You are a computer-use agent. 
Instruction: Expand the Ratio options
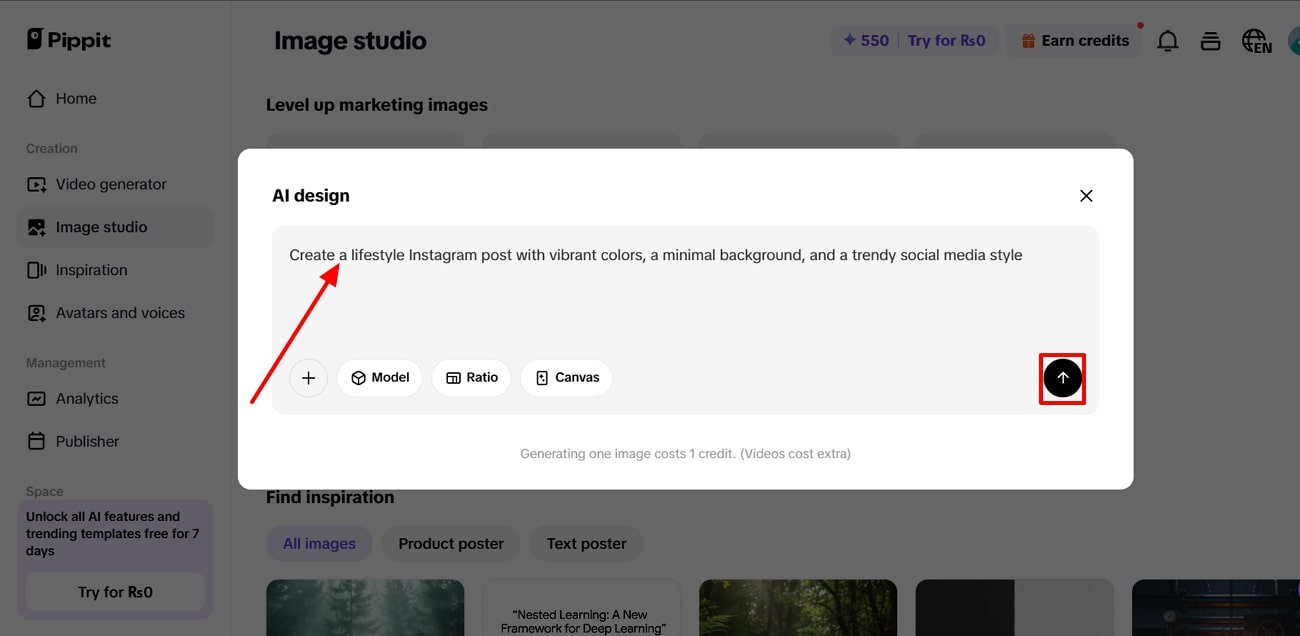tap(472, 378)
